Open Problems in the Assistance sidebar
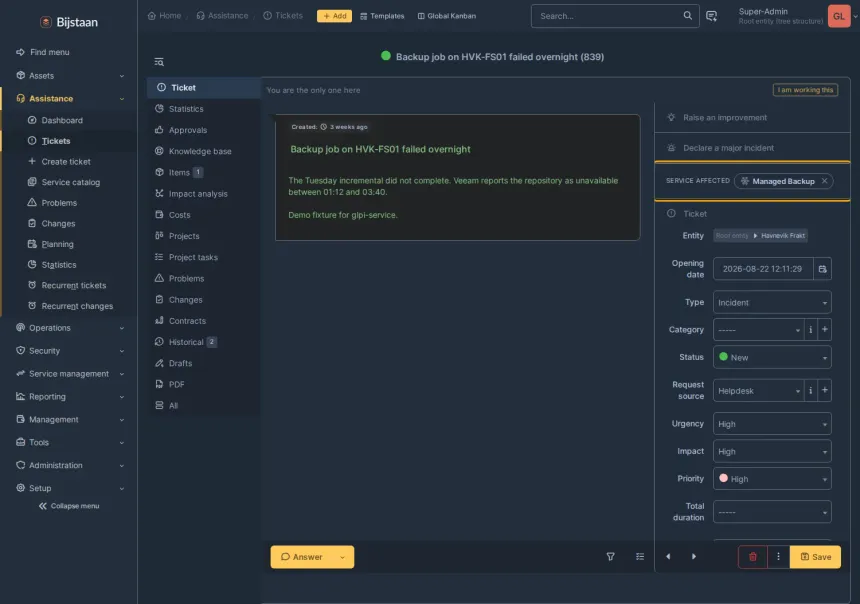Image resolution: width=860 pixels, height=604 pixels. pos(53,202)
